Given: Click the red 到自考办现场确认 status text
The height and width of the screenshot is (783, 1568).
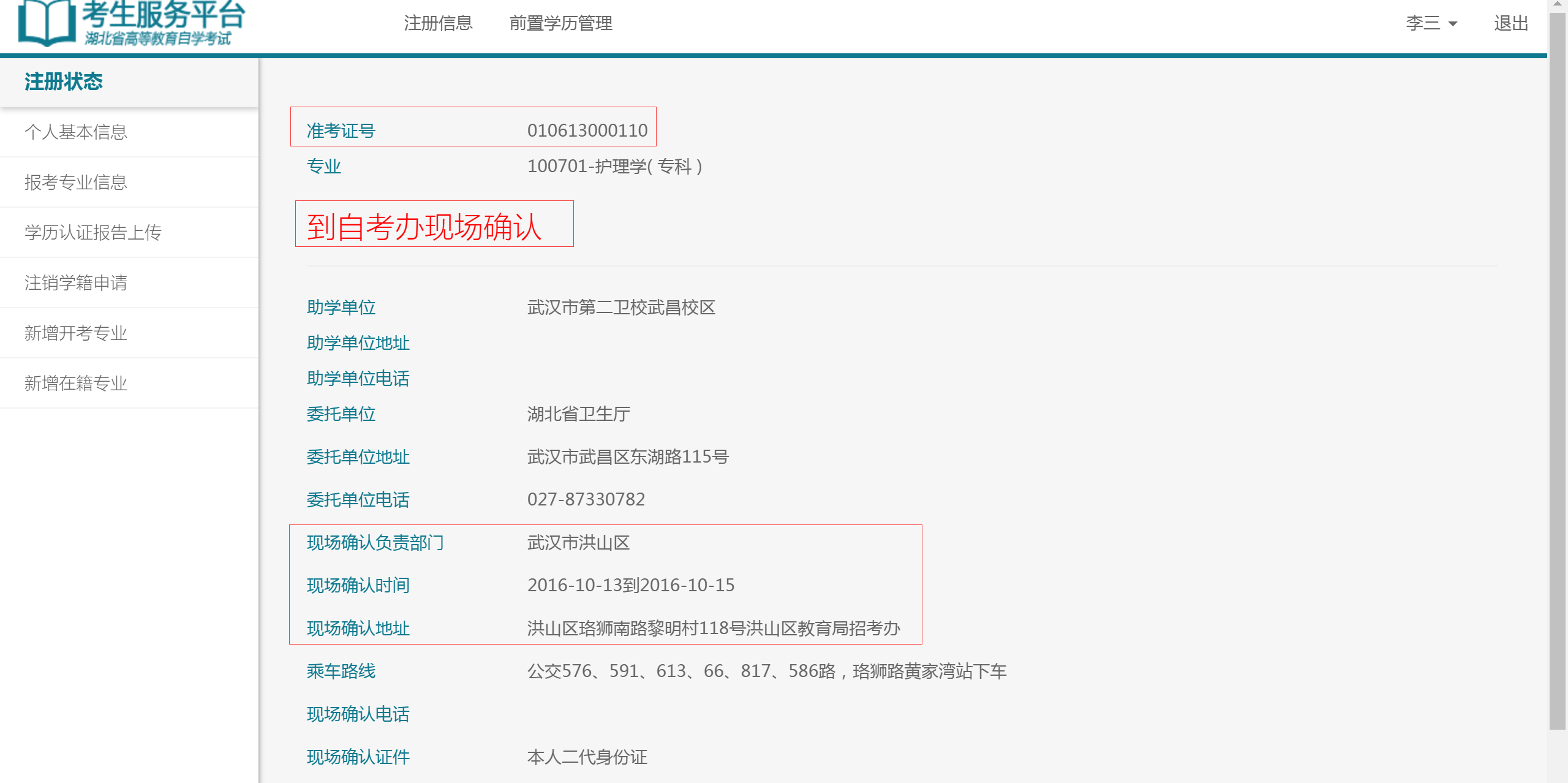Looking at the screenshot, I should pos(424,227).
